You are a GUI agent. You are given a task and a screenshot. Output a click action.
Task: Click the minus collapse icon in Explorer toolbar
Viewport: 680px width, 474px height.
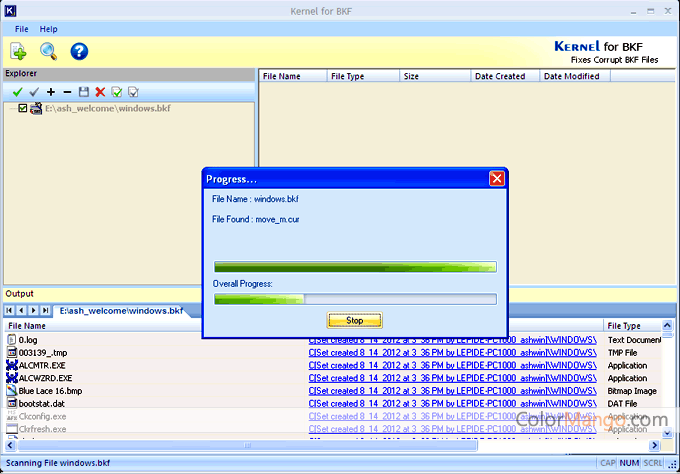(67, 92)
